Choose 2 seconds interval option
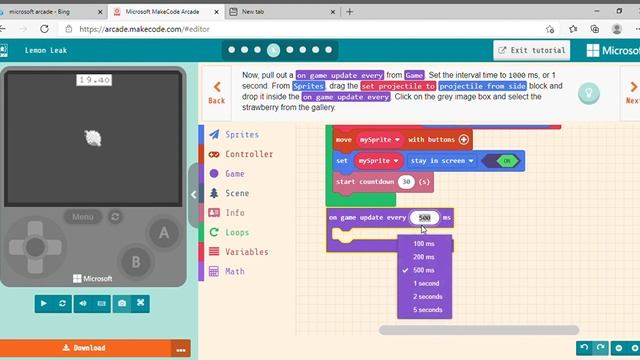This screenshot has width=640, height=360. pyautogui.click(x=424, y=297)
